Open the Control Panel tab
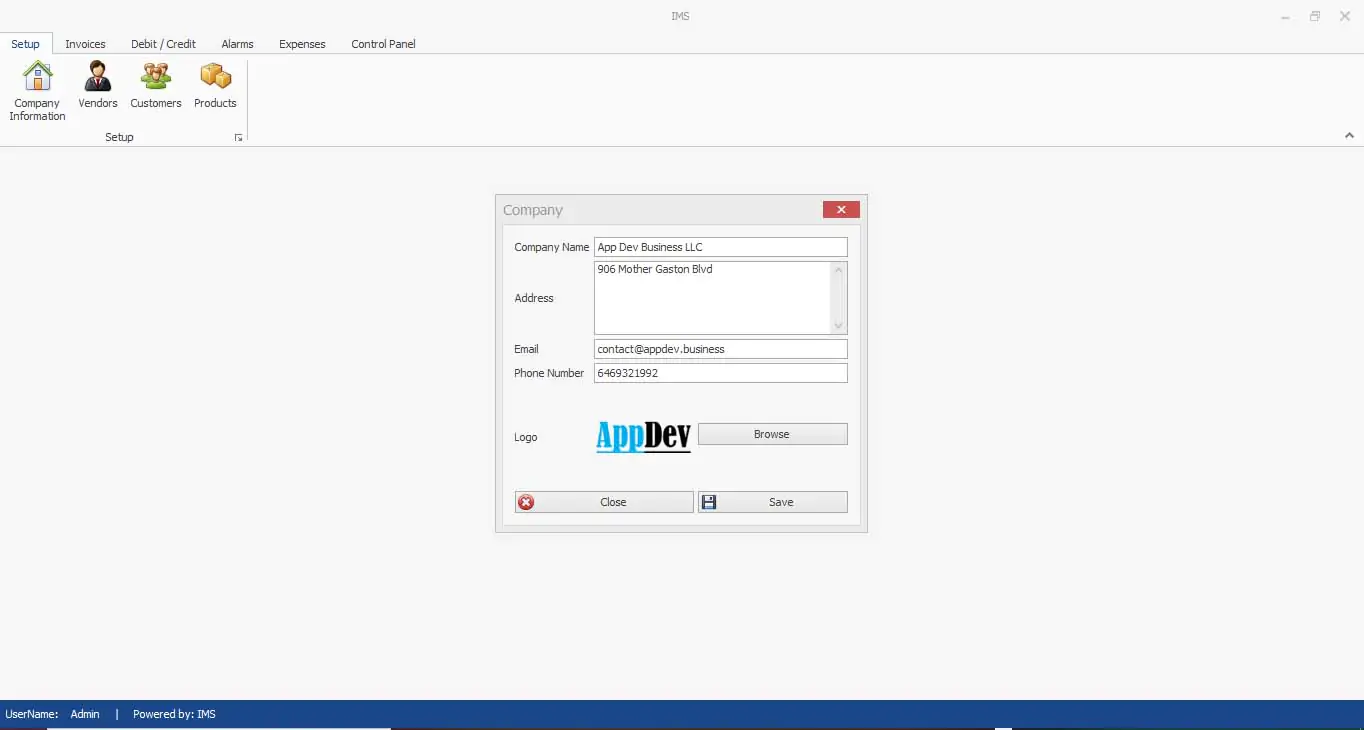Screen dimensions: 1364x730 tap(383, 44)
